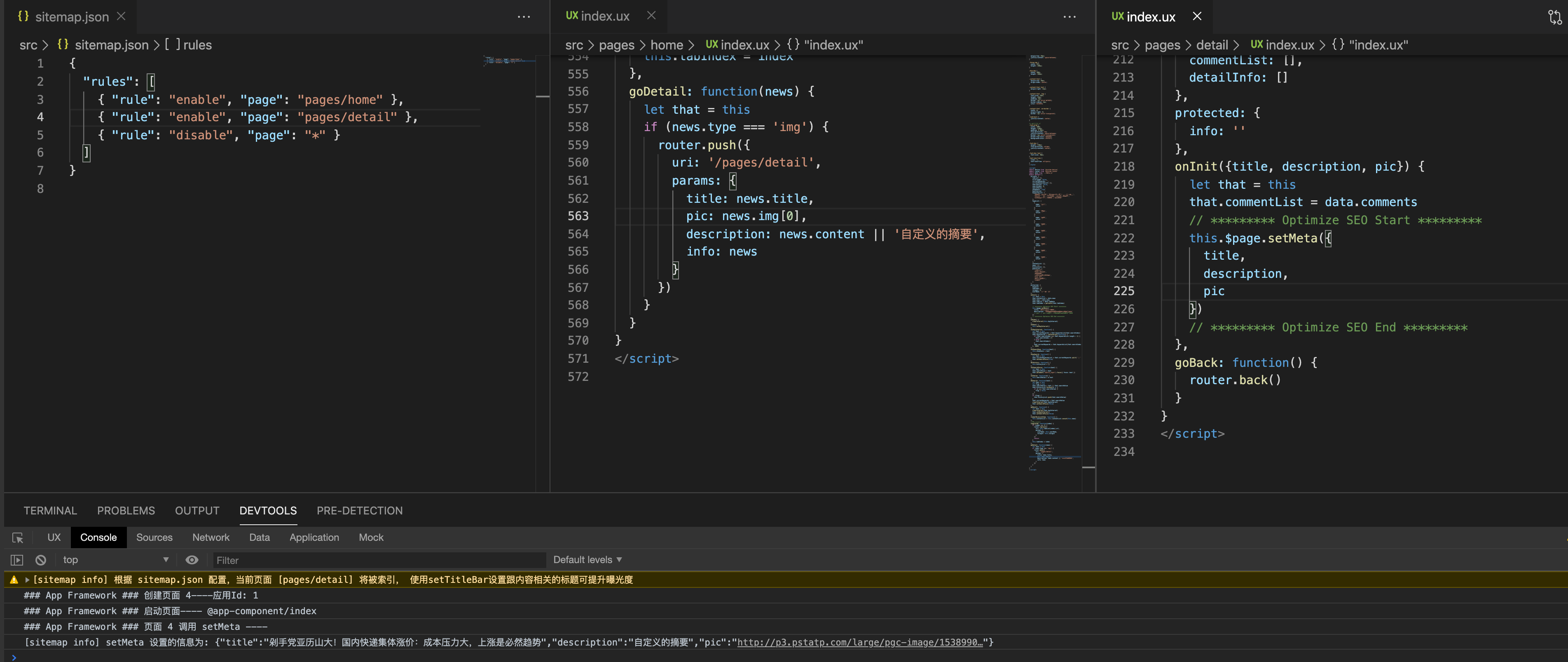1568x662 pixels.
Task: Clear the console with the ban icon
Action: [41, 560]
